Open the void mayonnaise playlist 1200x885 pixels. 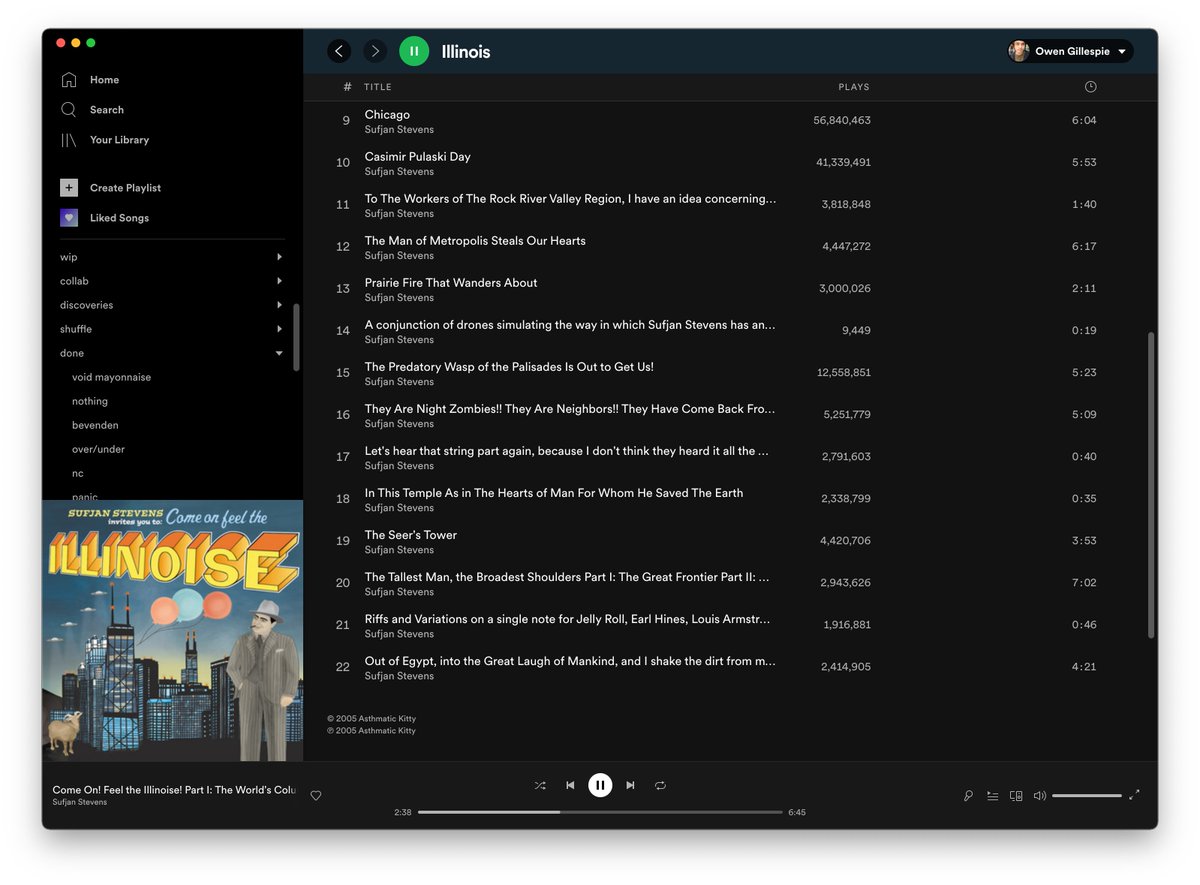112,377
